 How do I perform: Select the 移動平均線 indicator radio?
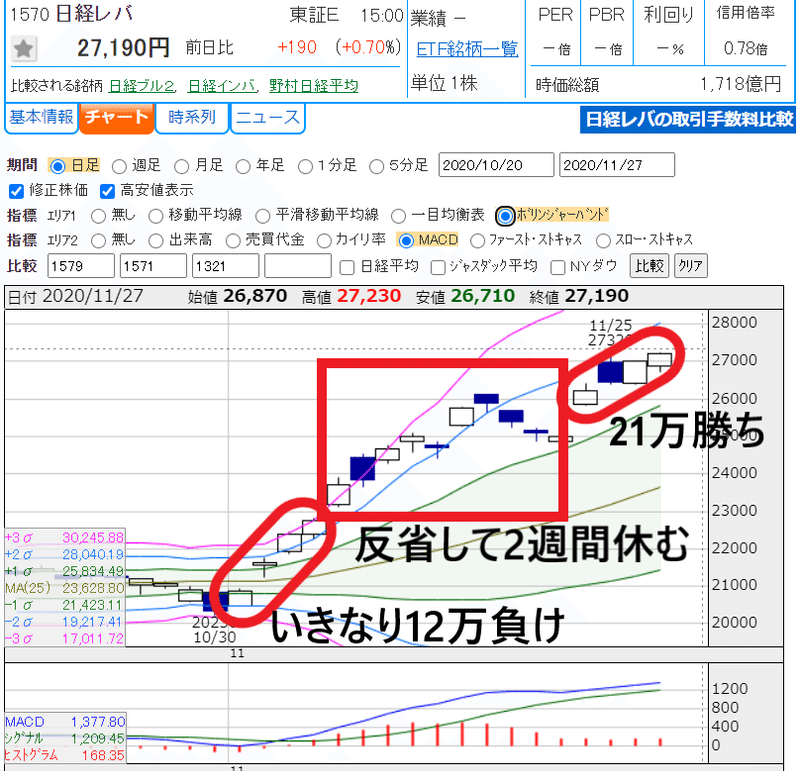pyautogui.click(x=156, y=216)
